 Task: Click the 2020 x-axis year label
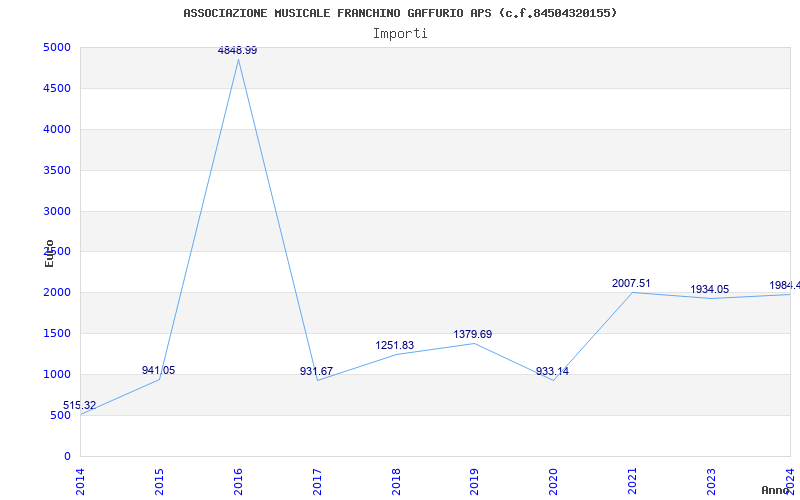point(553,482)
